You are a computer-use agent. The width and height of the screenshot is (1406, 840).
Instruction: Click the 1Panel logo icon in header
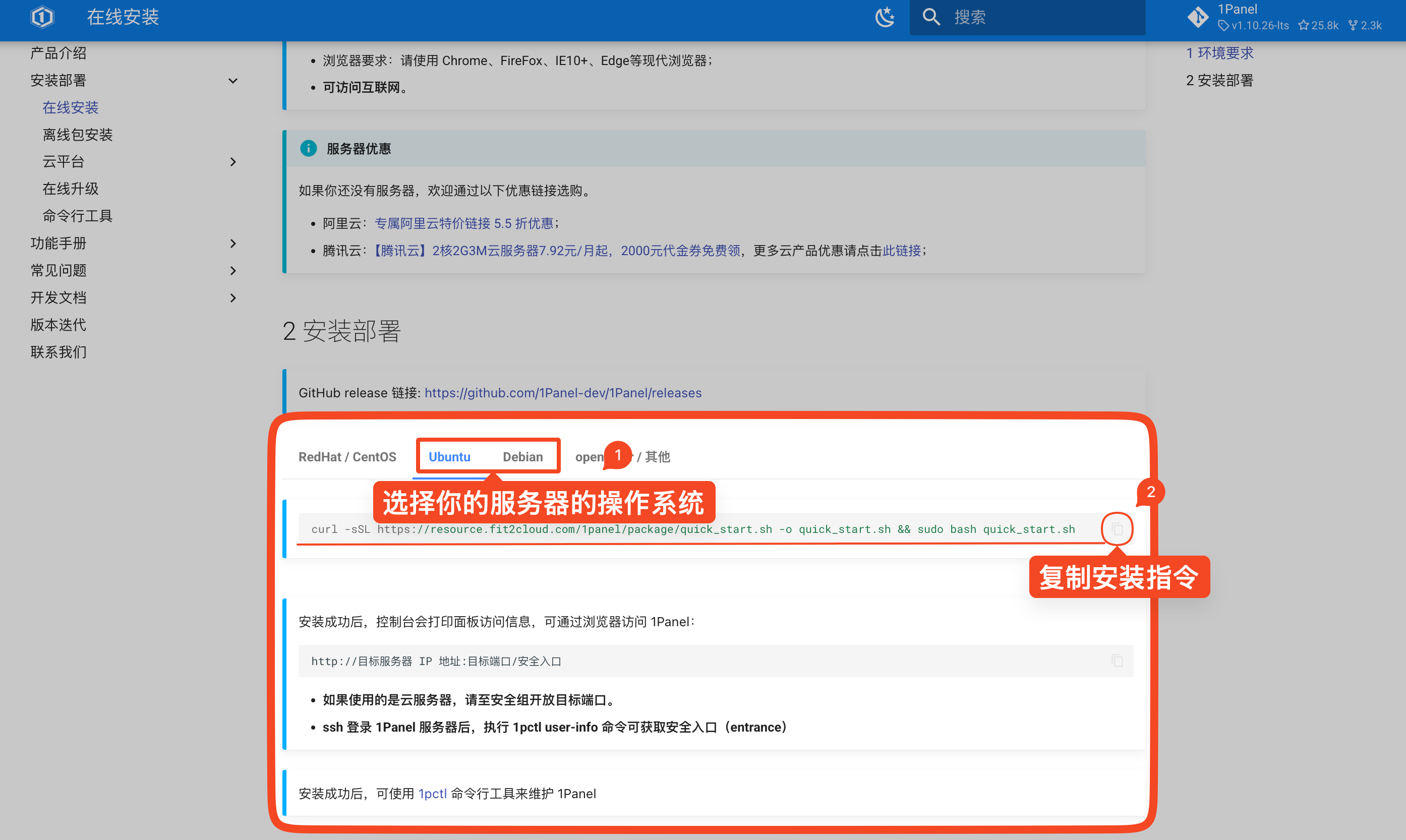42,17
